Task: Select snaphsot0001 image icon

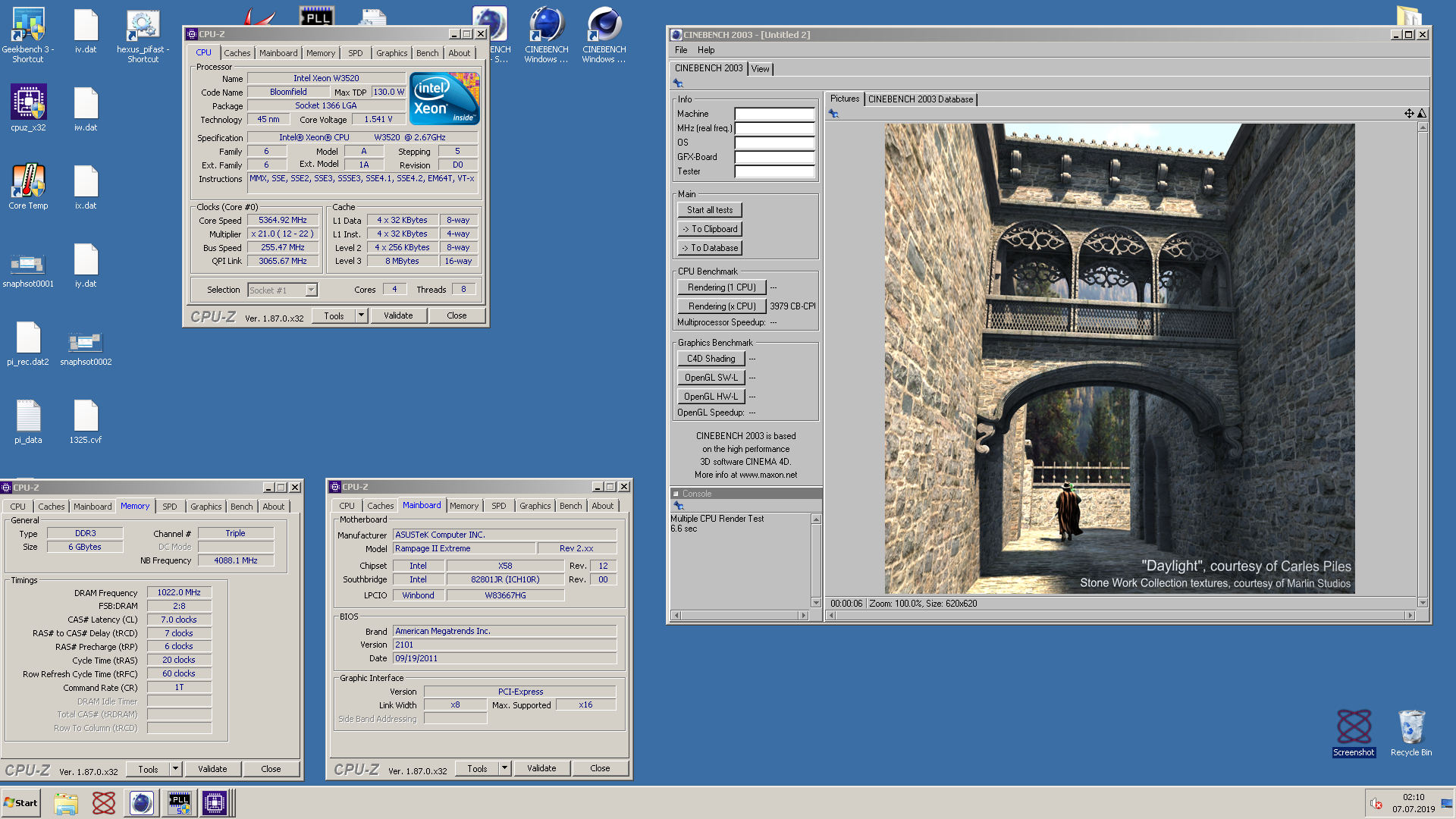Action: coord(28,270)
